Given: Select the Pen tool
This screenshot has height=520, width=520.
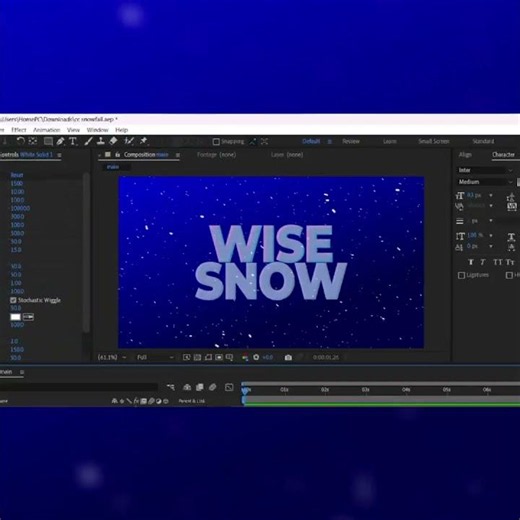Looking at the screenshot, I should [60, 141].
